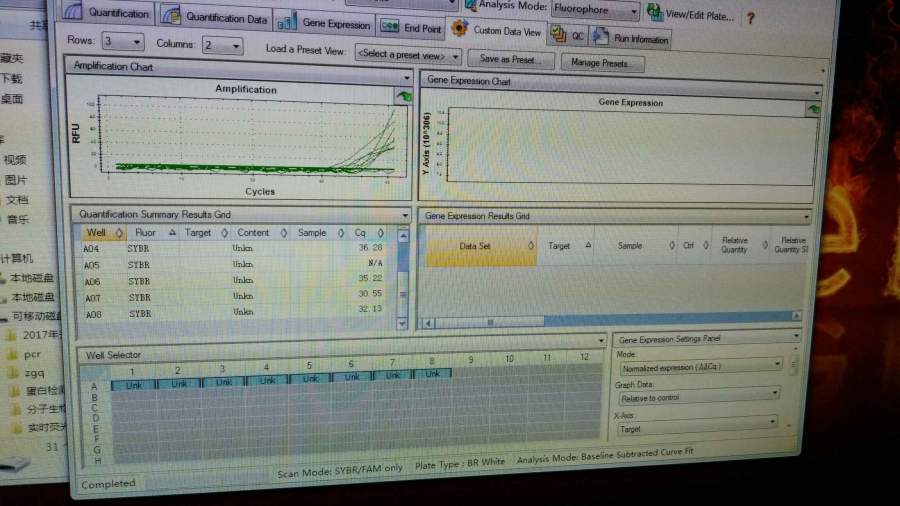Expand Quantification Summary Results Grid selector
900x506 pixels.
tap(405, 216)
